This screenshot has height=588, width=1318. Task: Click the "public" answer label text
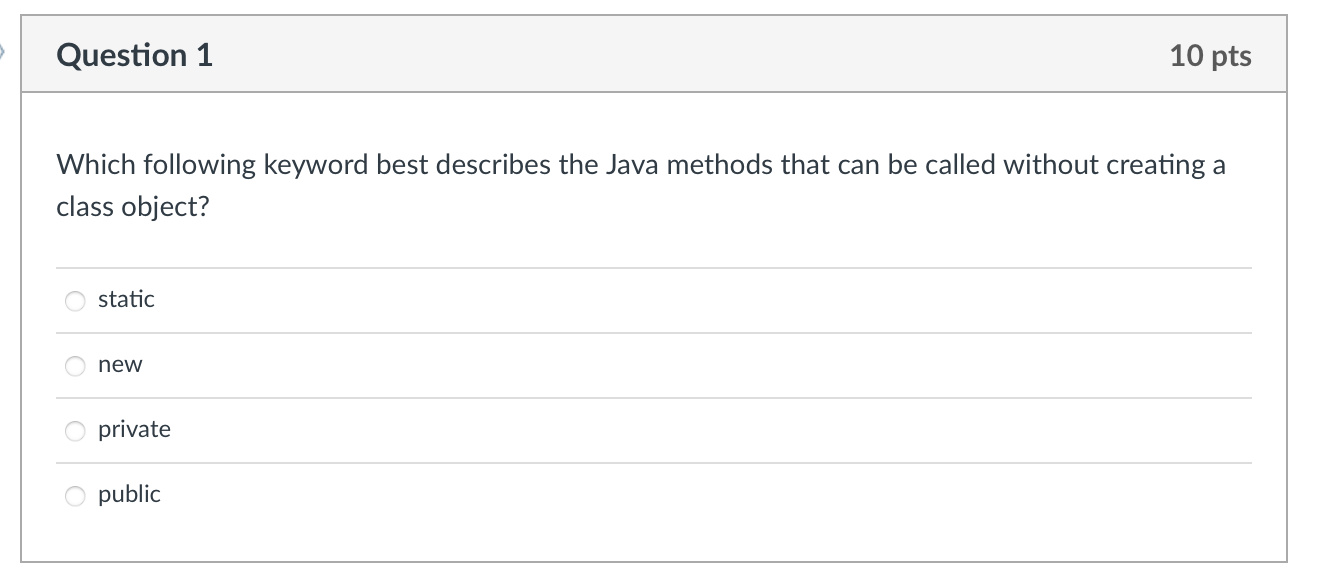(129, 494)
